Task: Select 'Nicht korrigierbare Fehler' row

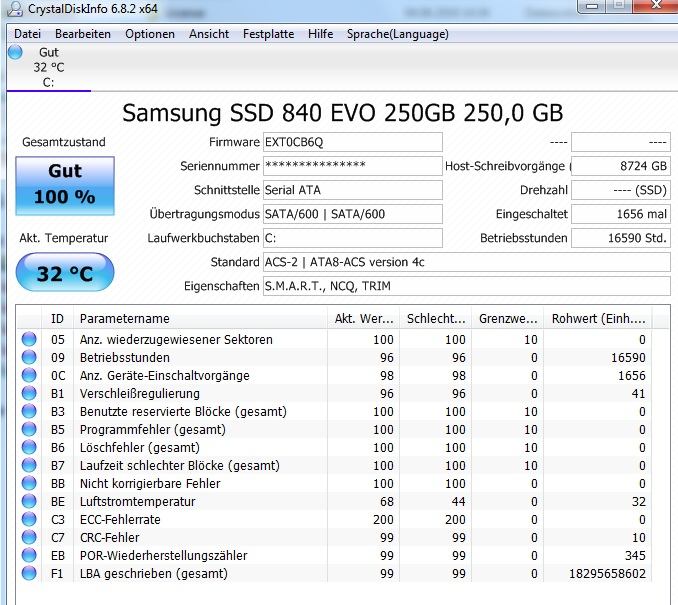Action: 335,483
